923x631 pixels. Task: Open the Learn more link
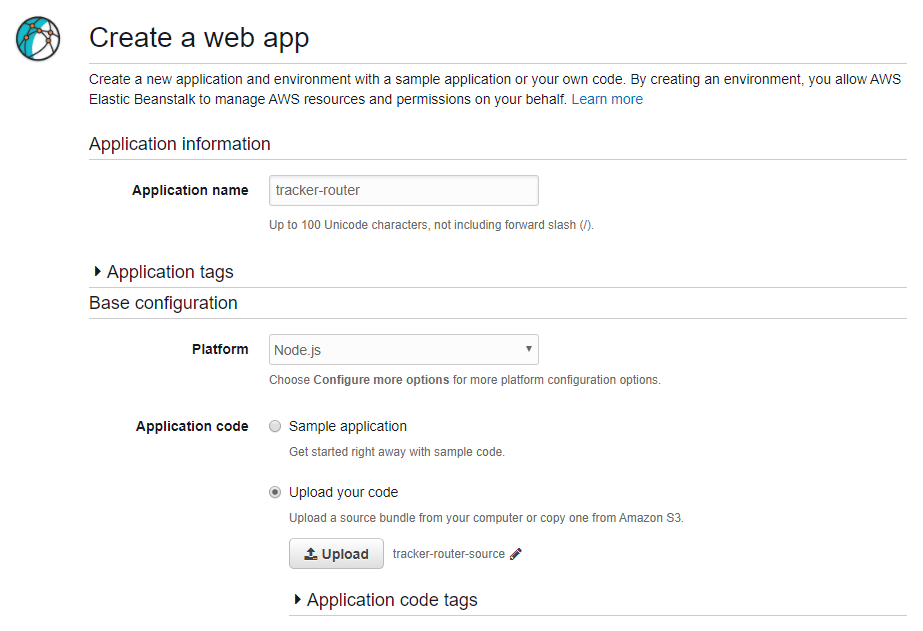point(607,99)
